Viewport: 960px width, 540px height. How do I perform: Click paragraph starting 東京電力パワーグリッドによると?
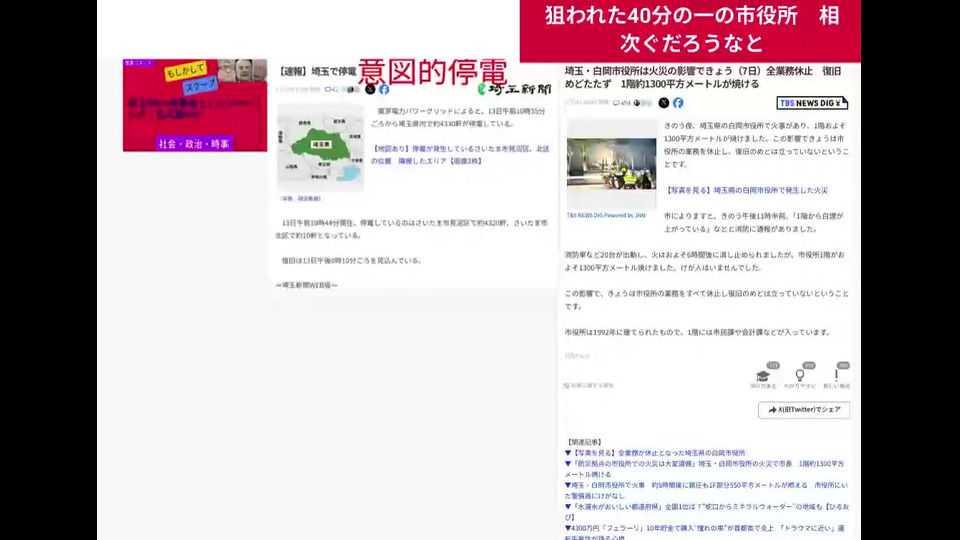[x=460, y=118]
